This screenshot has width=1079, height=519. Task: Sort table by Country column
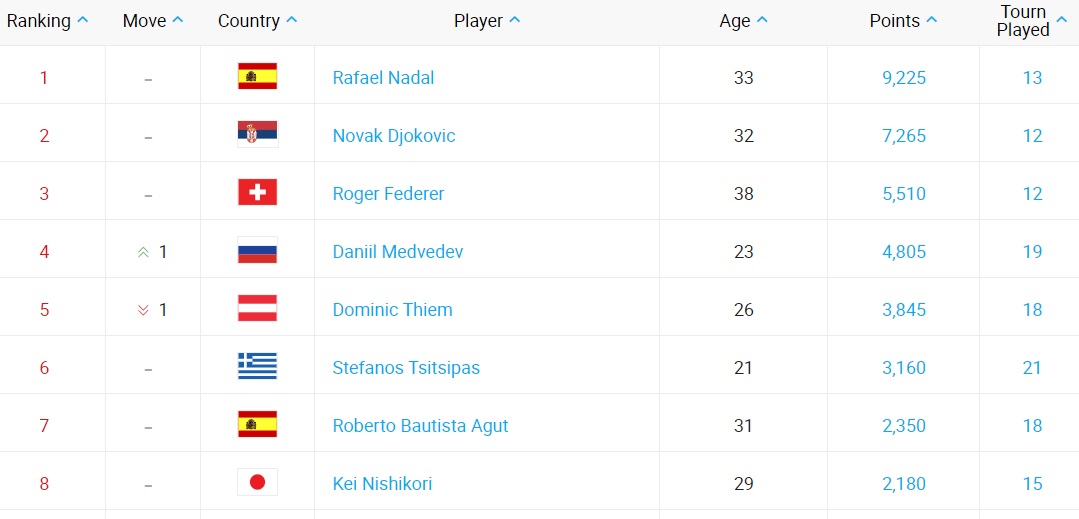(x=257, y=21)
